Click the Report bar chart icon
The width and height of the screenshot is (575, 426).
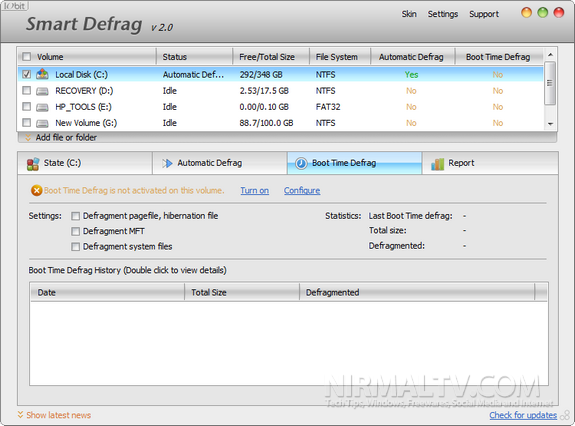click(x=437, y=164)
